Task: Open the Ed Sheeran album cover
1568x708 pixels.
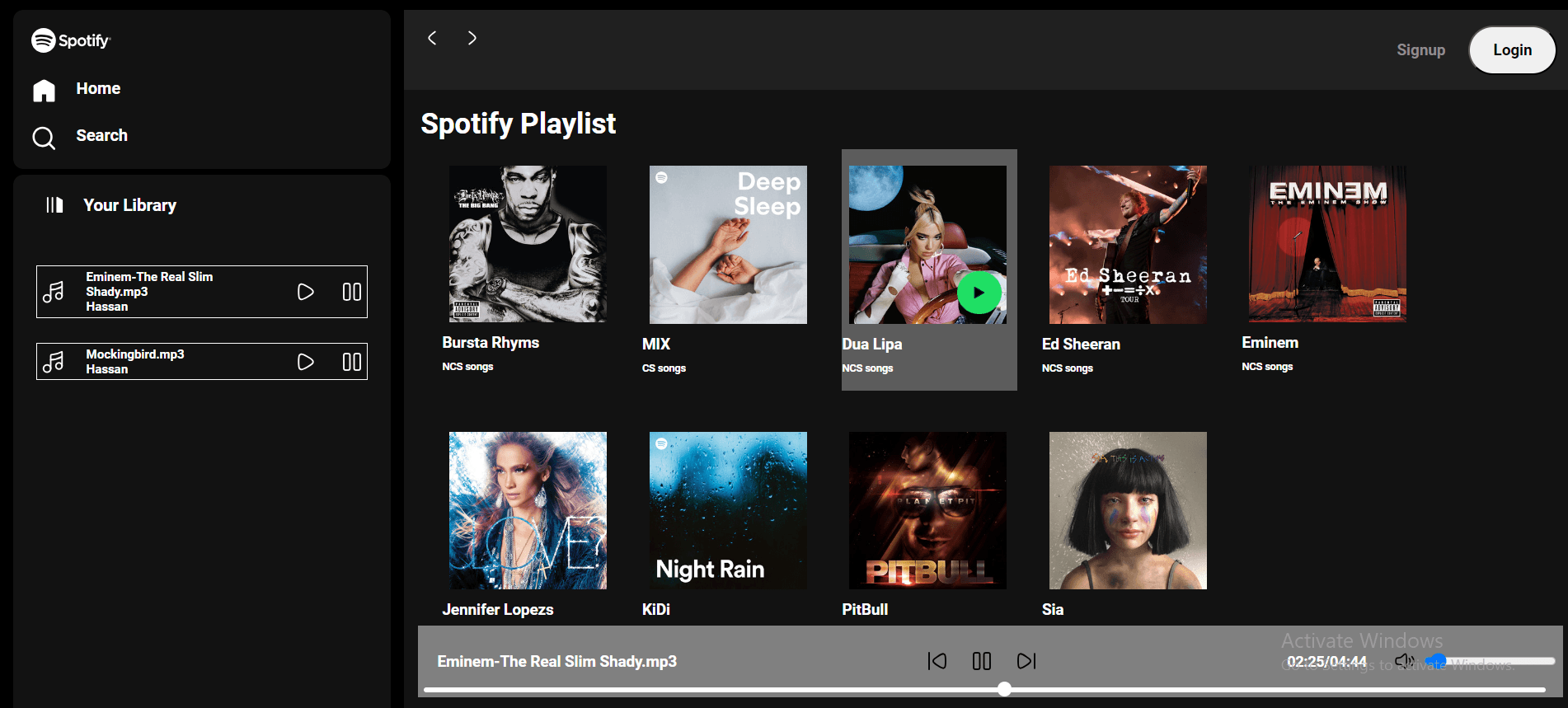Action: 1128,245
